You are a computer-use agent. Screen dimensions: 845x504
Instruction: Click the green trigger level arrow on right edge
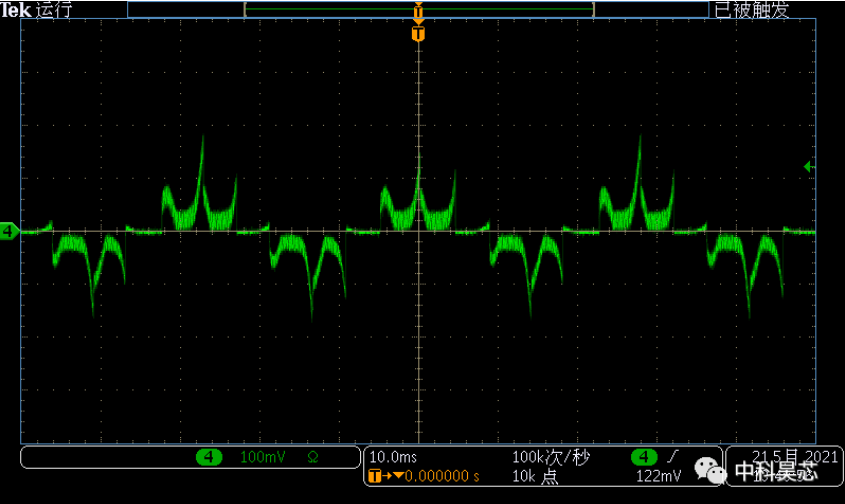coord(808,167)
